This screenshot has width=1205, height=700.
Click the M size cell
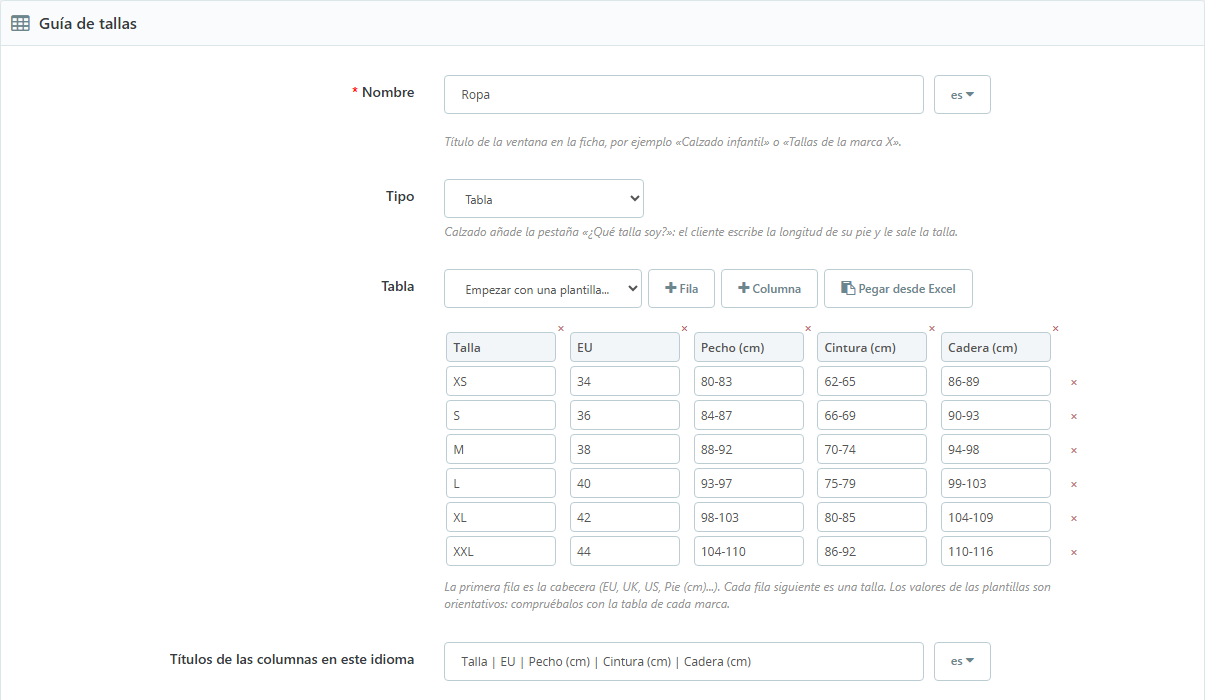pyautogui.click(x=501, y=449)
